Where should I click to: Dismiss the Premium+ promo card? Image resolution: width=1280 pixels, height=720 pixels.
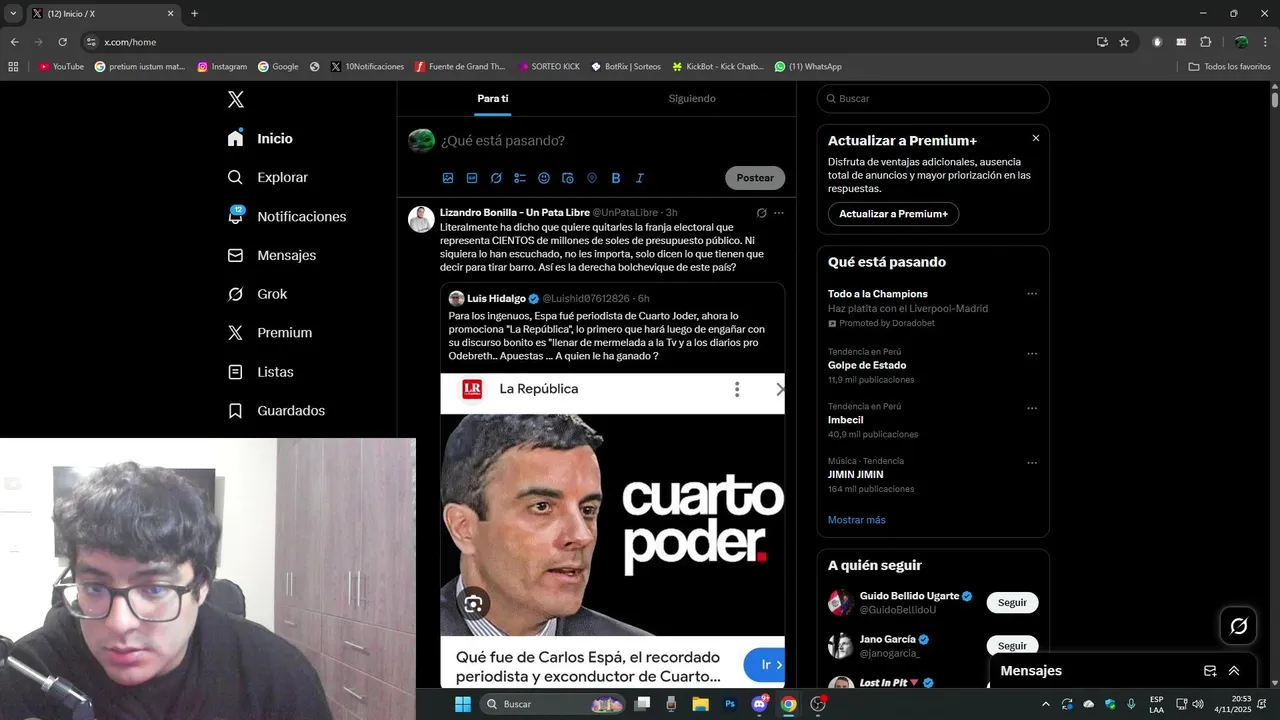pos(1035,138)
